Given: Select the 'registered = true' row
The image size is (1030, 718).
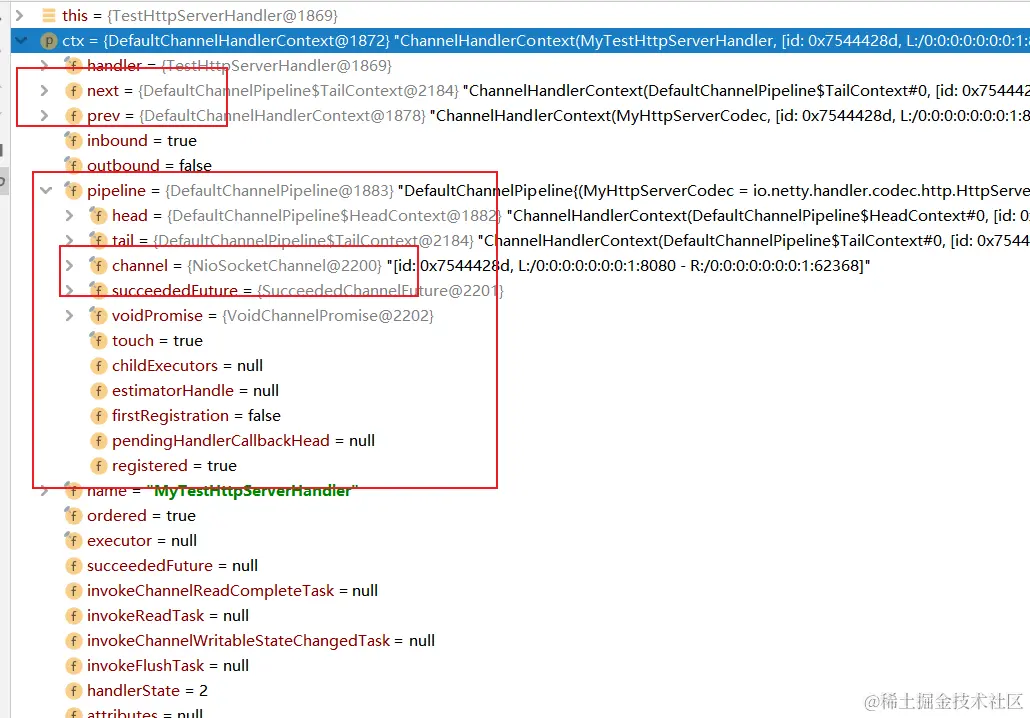Looking at the screenshot, I should tap(520, 466).
